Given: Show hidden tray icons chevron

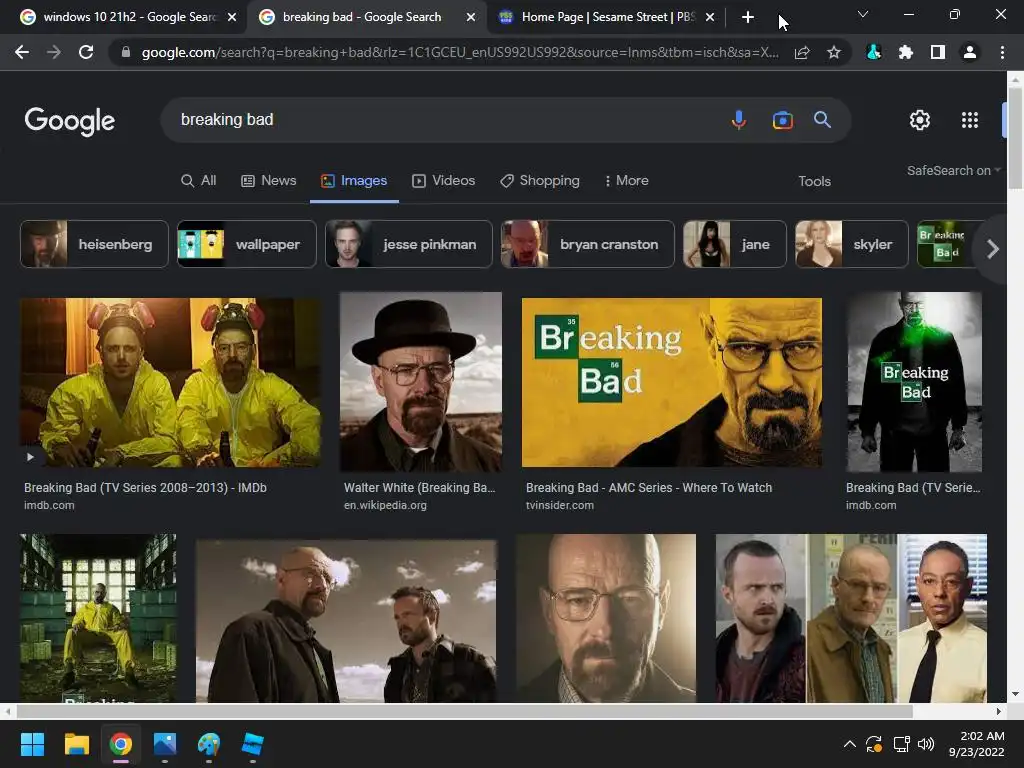Looking at the screenshot, I should (x=850, y=744).
